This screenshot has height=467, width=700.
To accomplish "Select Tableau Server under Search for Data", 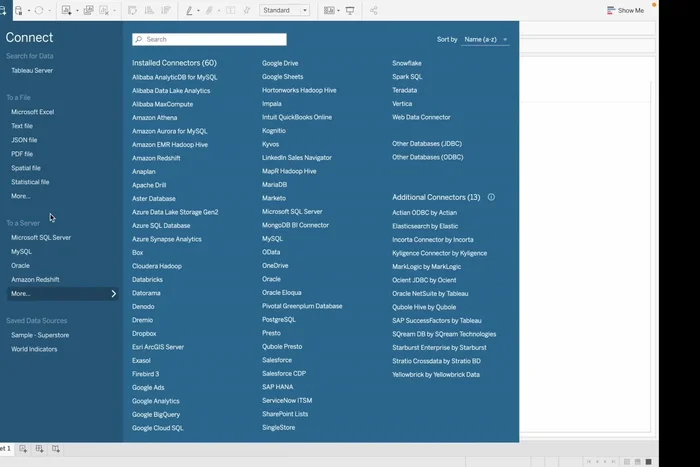I will point(32,71).
